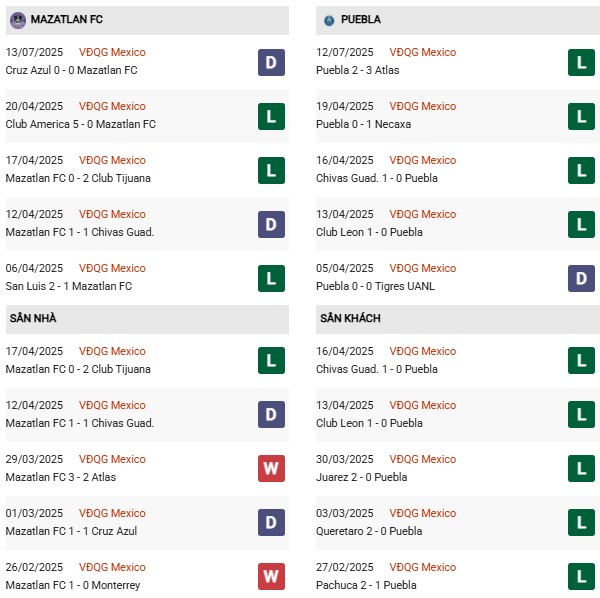600x598 pixels.
Task: Open the Mazatlan FC 1-1 Cruz Azul match
Action: coord(71,531)
